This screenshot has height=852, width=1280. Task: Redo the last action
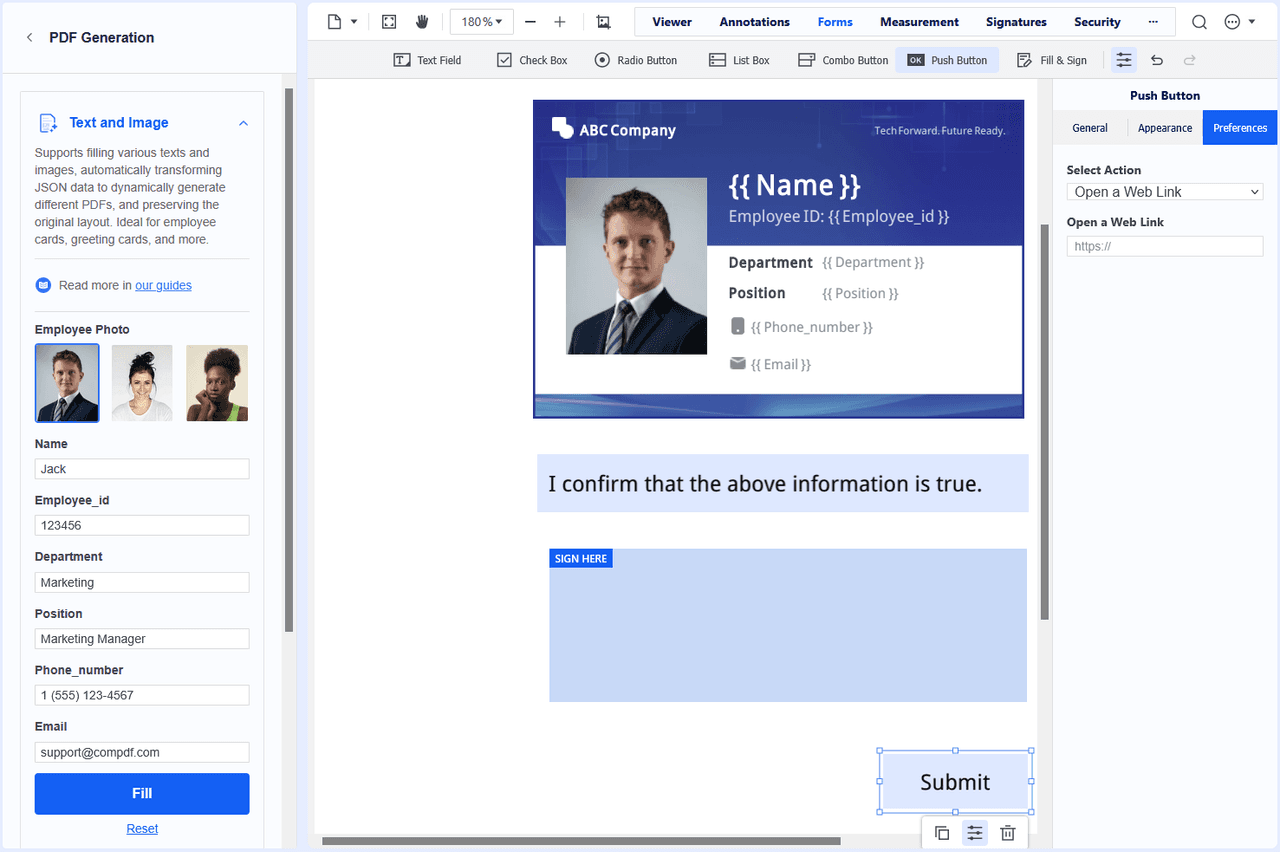coord(1189,60)
